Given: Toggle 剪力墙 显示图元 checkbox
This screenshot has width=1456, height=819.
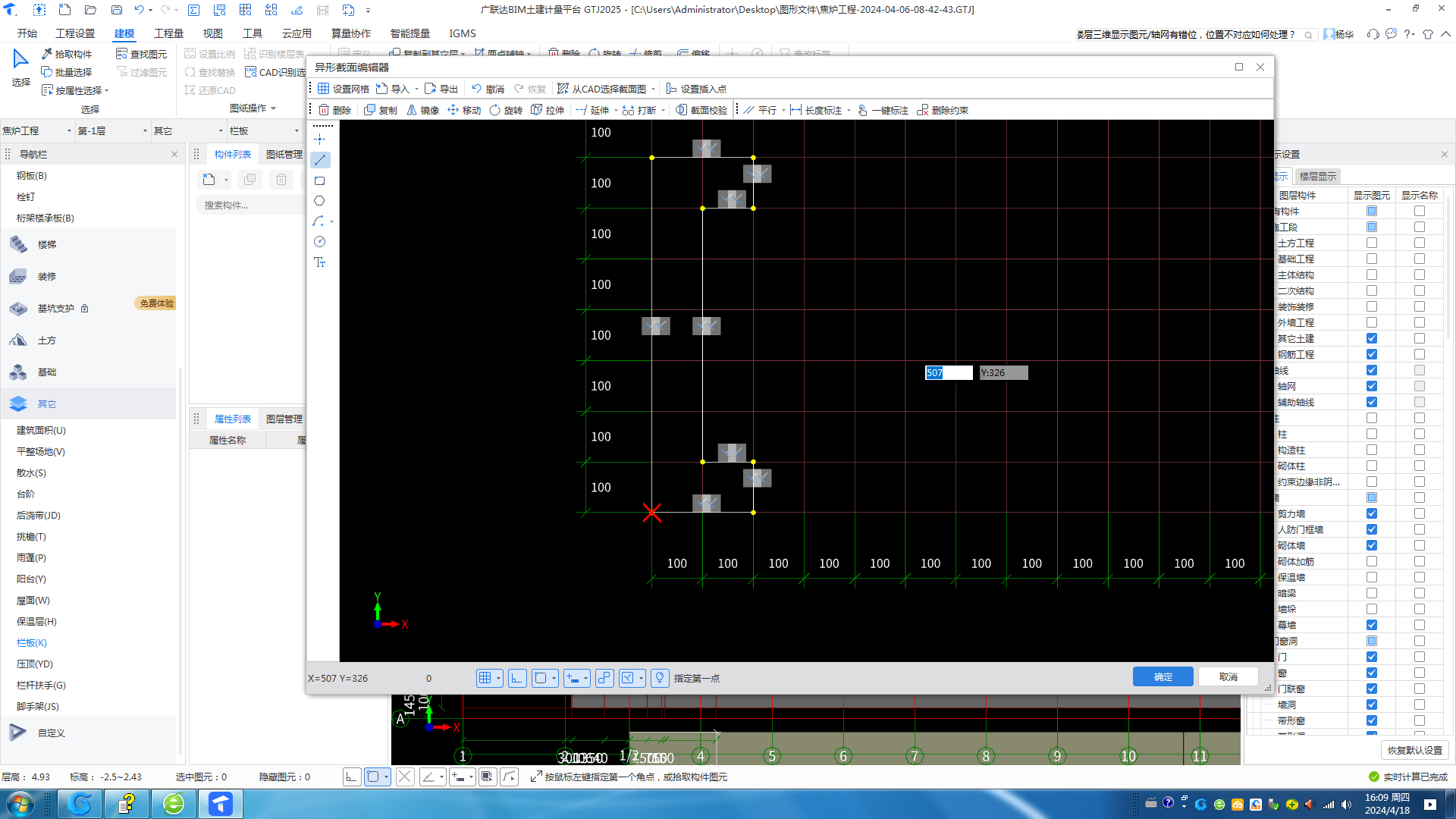Looking at the screenshot, I should coord(1372,513).
